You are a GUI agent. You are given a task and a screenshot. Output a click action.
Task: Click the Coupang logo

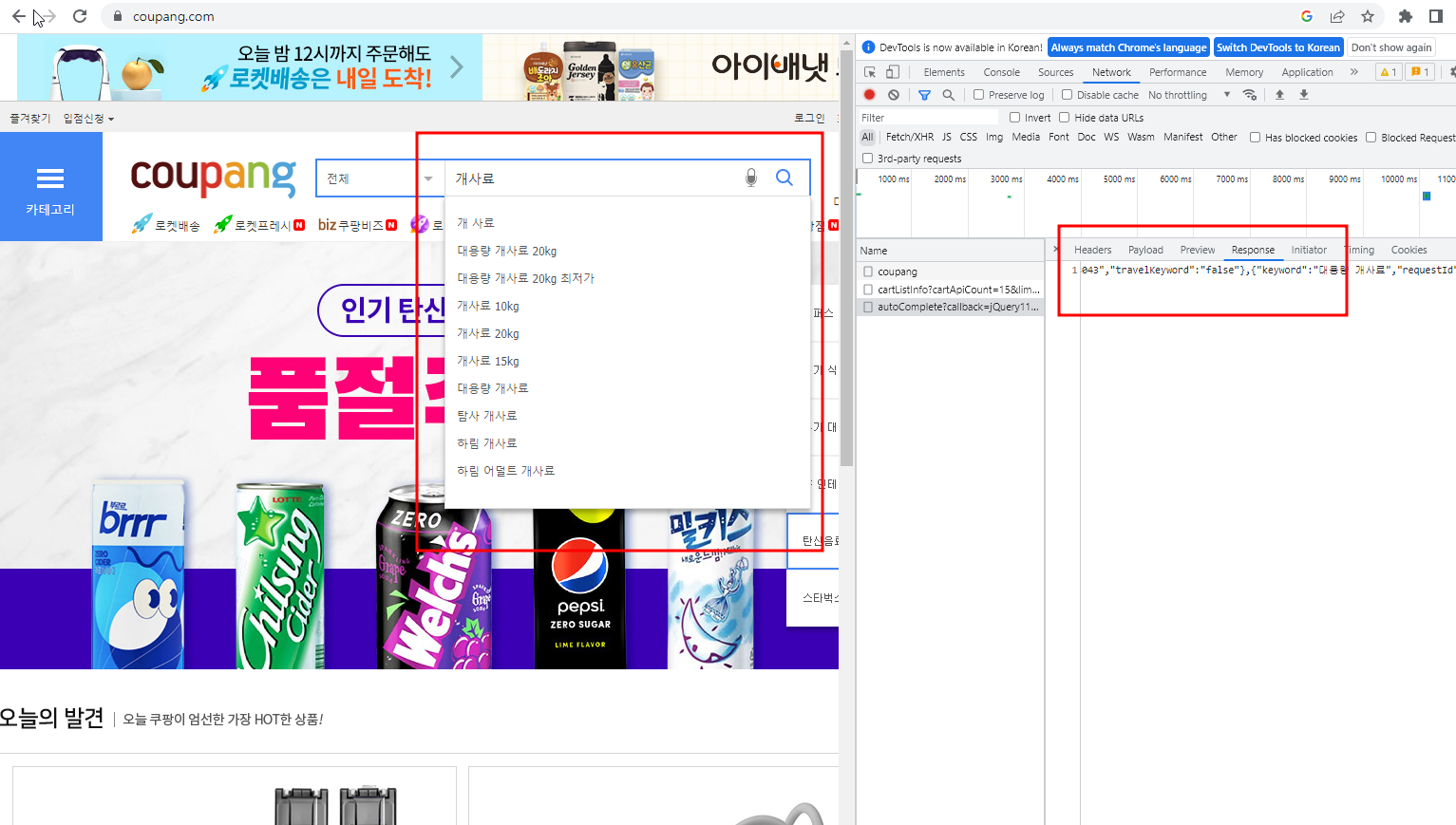tap(214, 177)
